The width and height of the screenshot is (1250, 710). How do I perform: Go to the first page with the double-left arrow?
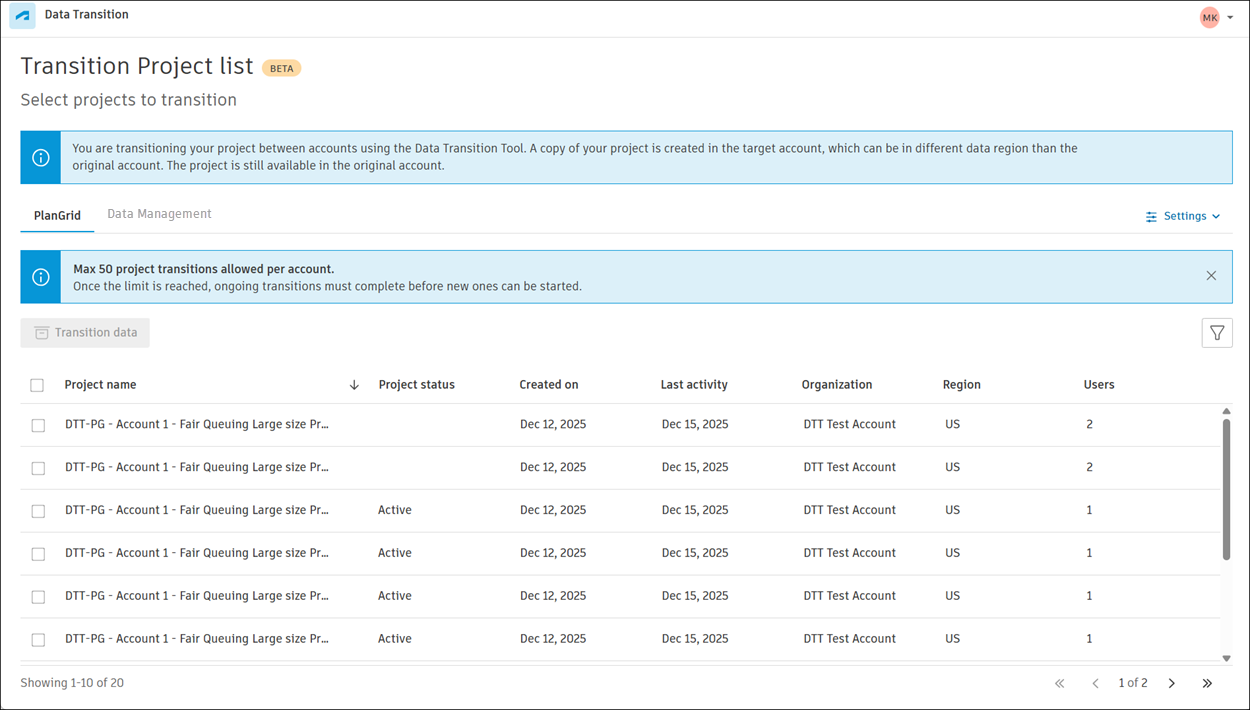click(1060, 684)
